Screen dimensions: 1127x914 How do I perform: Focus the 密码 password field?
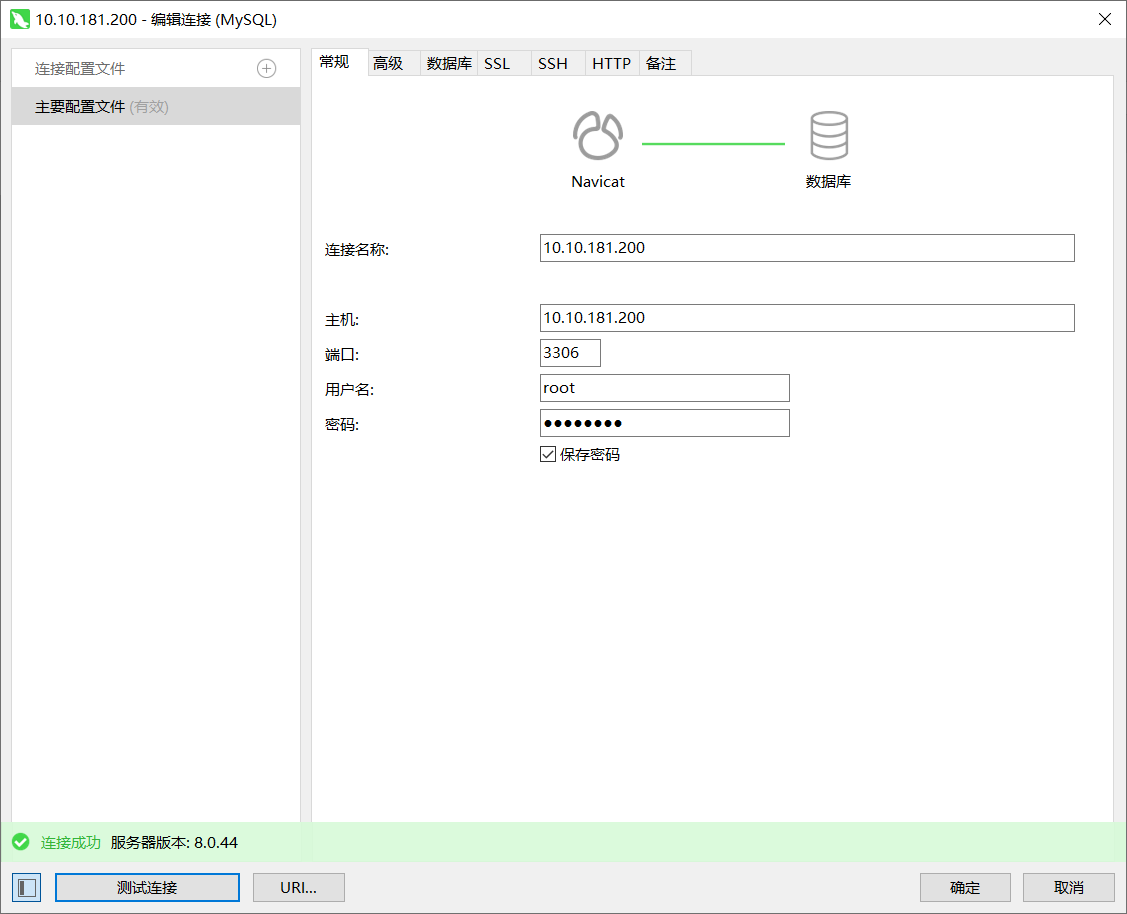click(x=665, y=423)
